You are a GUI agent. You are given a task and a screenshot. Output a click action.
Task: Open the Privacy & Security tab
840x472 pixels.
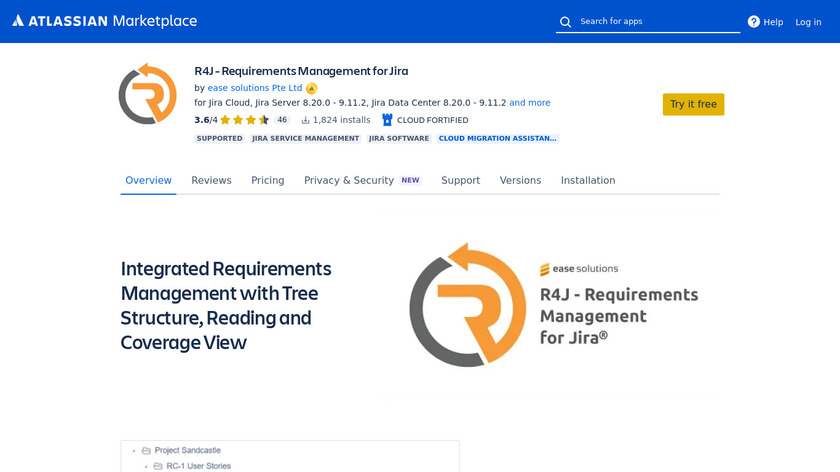[x=349, y=181]
